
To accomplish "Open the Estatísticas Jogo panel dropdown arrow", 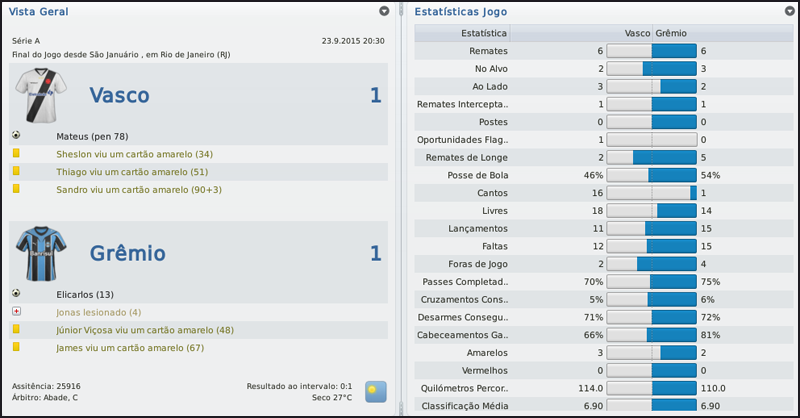I will coord(789,11).
